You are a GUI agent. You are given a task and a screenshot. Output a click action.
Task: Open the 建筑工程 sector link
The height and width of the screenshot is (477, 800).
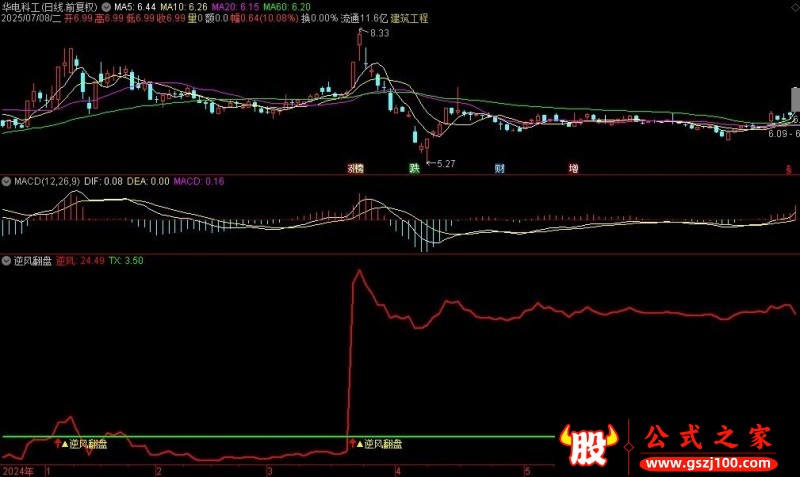click(x=409, y=18)
